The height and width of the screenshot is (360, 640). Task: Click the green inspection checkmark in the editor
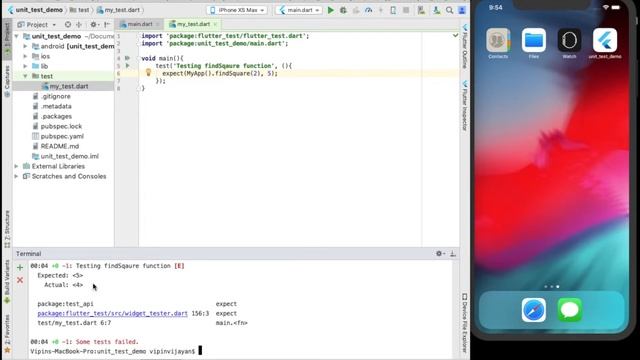point(455,36)
